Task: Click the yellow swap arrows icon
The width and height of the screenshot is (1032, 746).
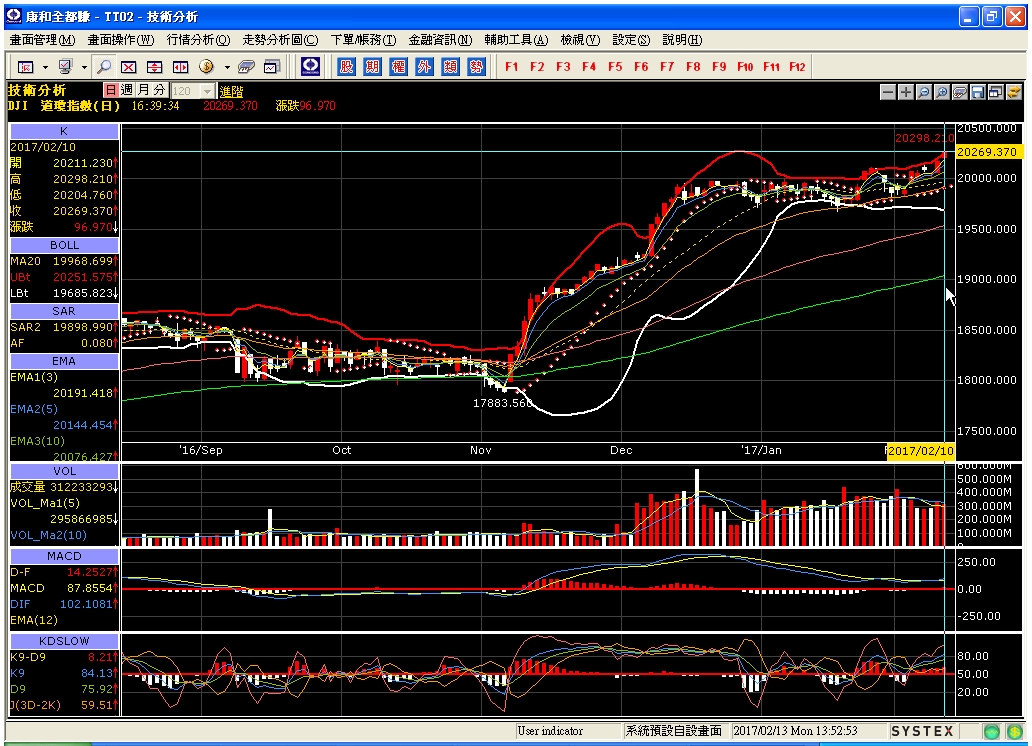Action: (1014, 92)
